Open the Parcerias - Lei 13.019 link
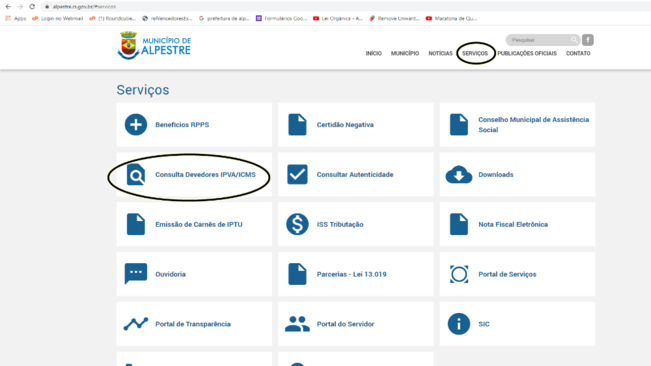 tap(352, 274)
